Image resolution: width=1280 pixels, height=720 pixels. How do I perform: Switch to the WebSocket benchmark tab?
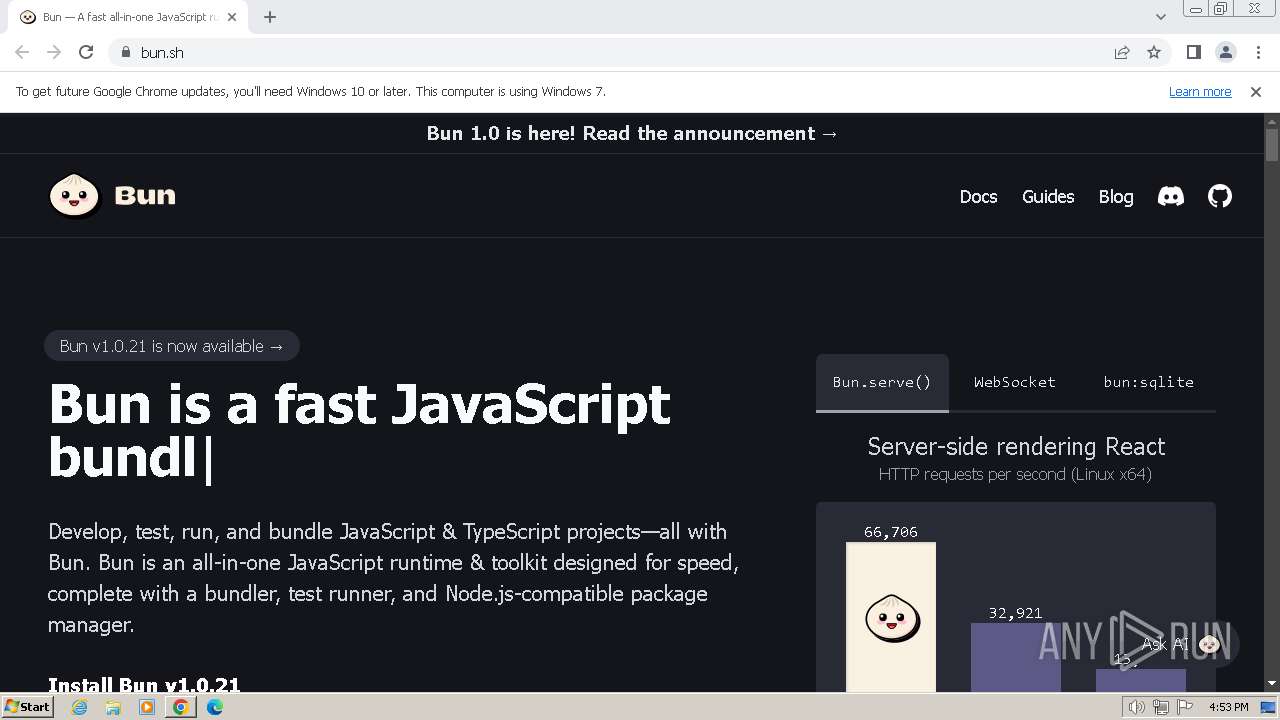click(x=1015, y=382)
